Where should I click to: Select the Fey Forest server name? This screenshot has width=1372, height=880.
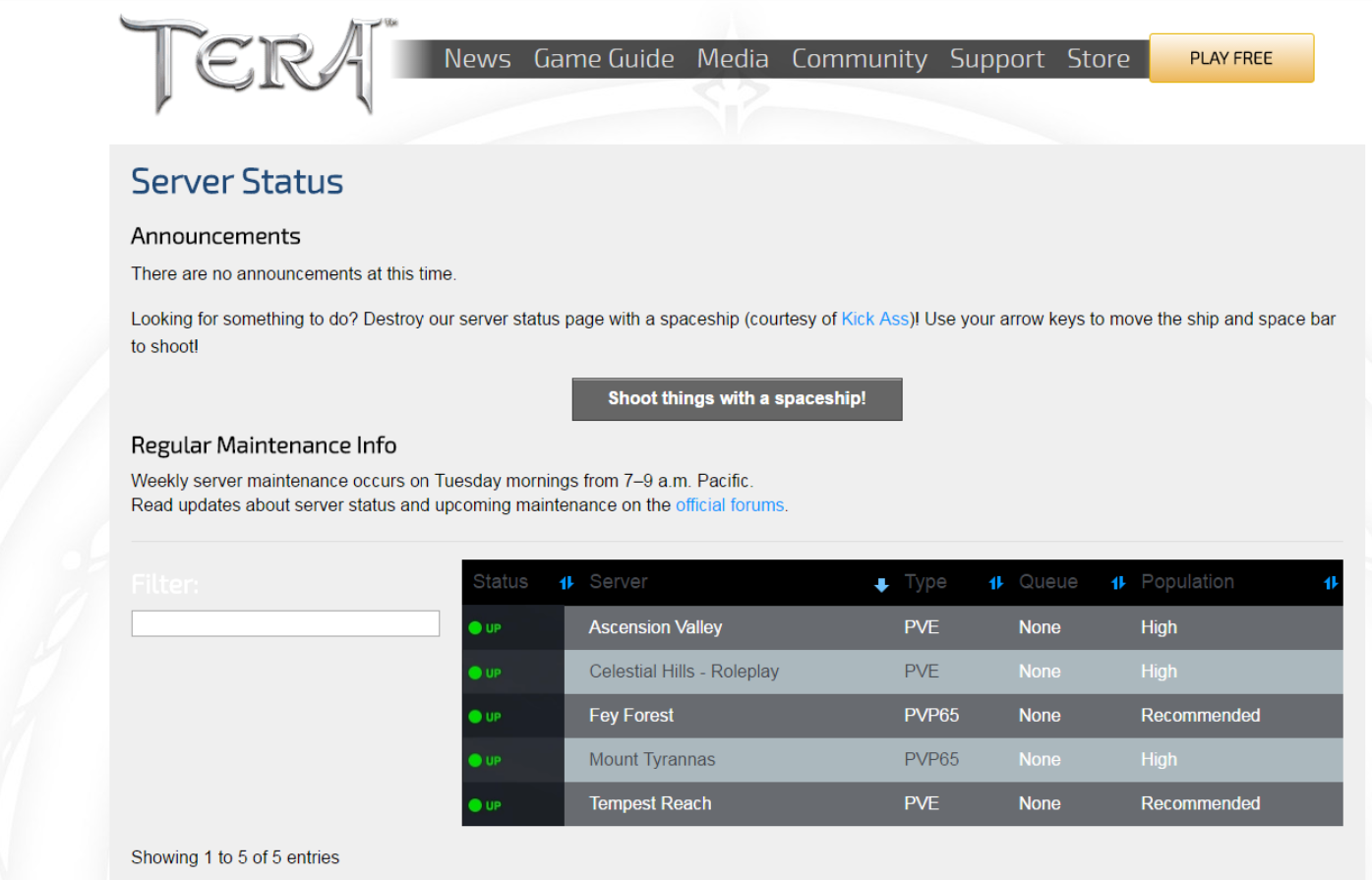pos(631,716)
